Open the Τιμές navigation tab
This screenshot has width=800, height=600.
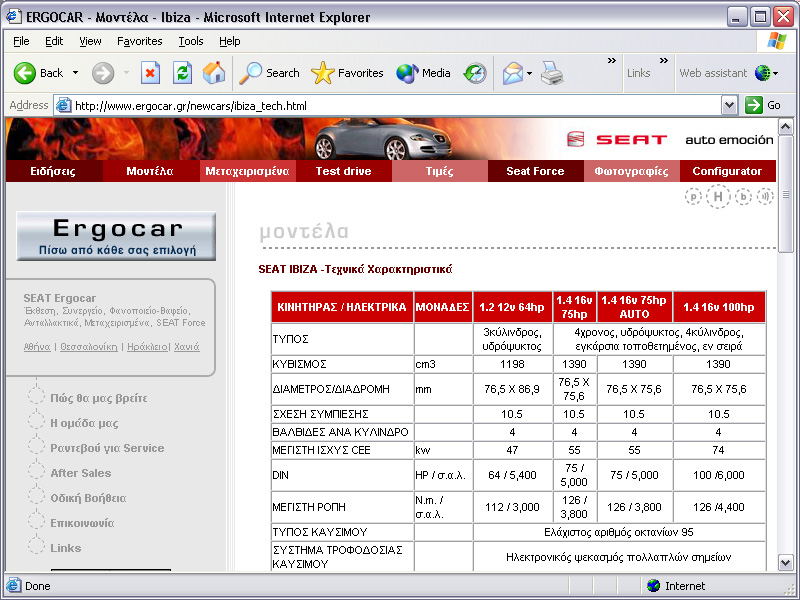[x=440, y=171]
